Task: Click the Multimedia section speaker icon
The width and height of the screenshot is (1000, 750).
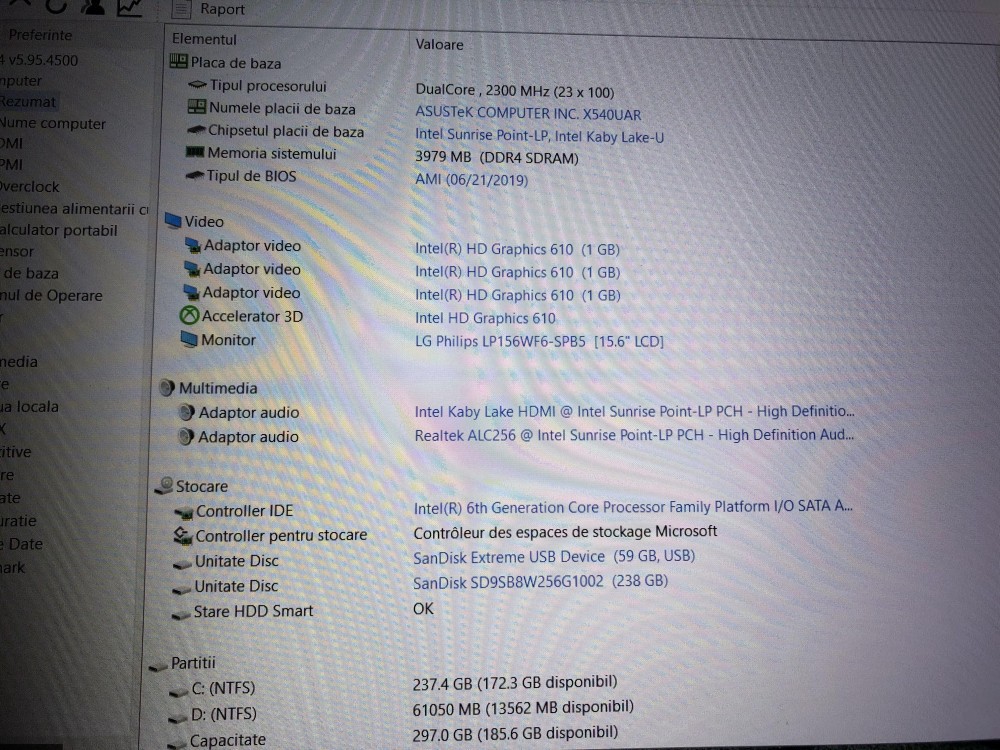Action: click(x=167, y=388)
